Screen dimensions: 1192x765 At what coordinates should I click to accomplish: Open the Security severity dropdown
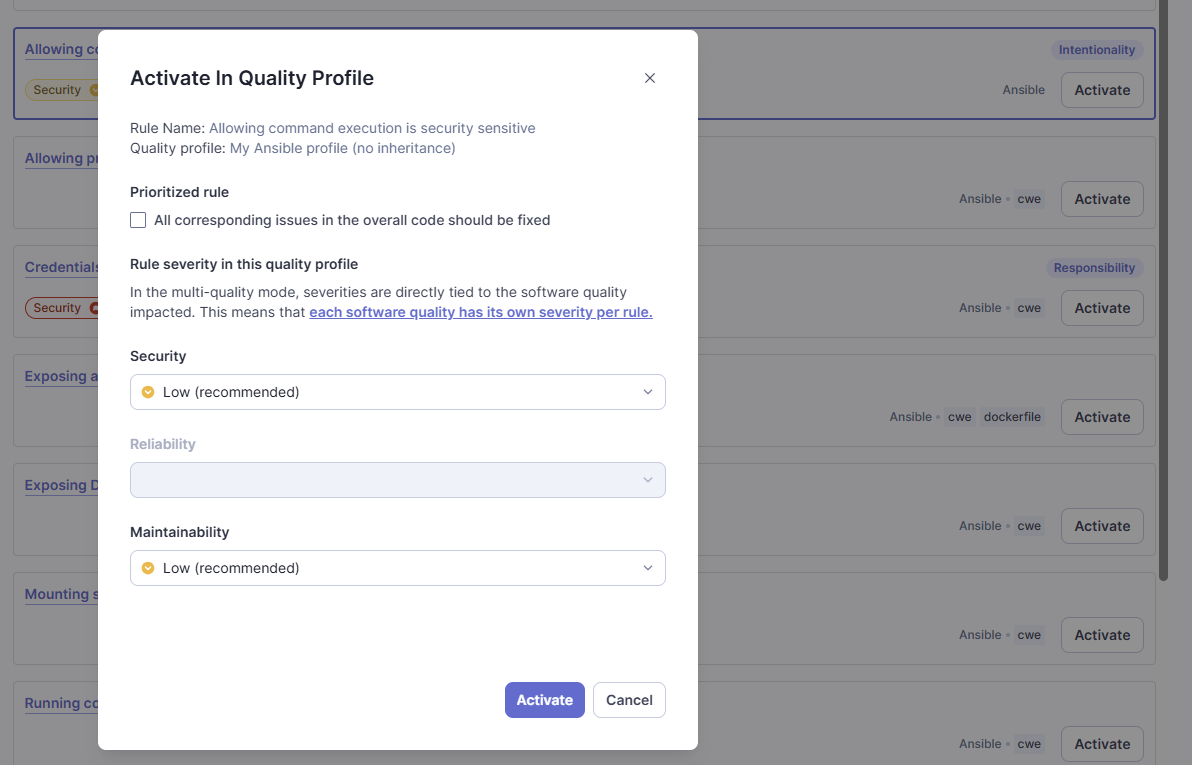pos(398,392)
